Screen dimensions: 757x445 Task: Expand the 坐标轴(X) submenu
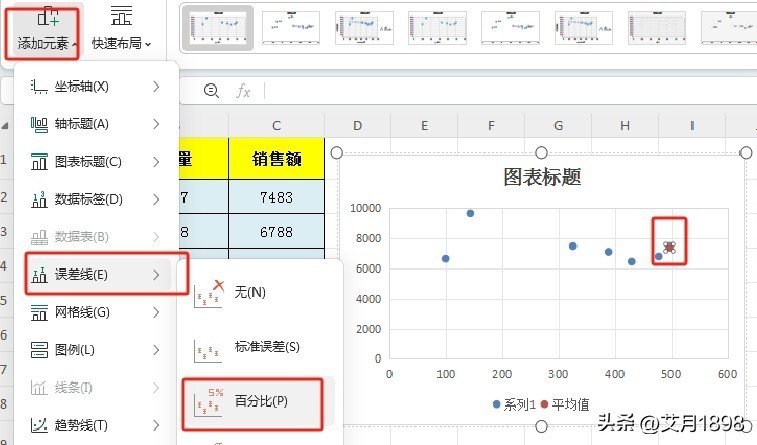pyautogui.click(x=156, y=87)
